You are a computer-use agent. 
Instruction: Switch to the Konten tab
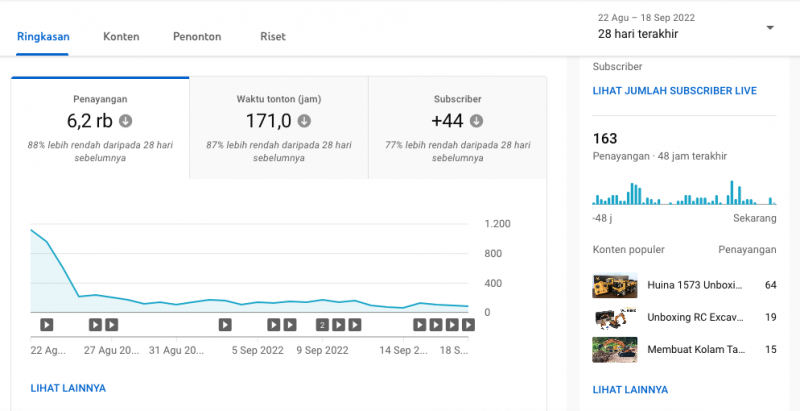121,36
